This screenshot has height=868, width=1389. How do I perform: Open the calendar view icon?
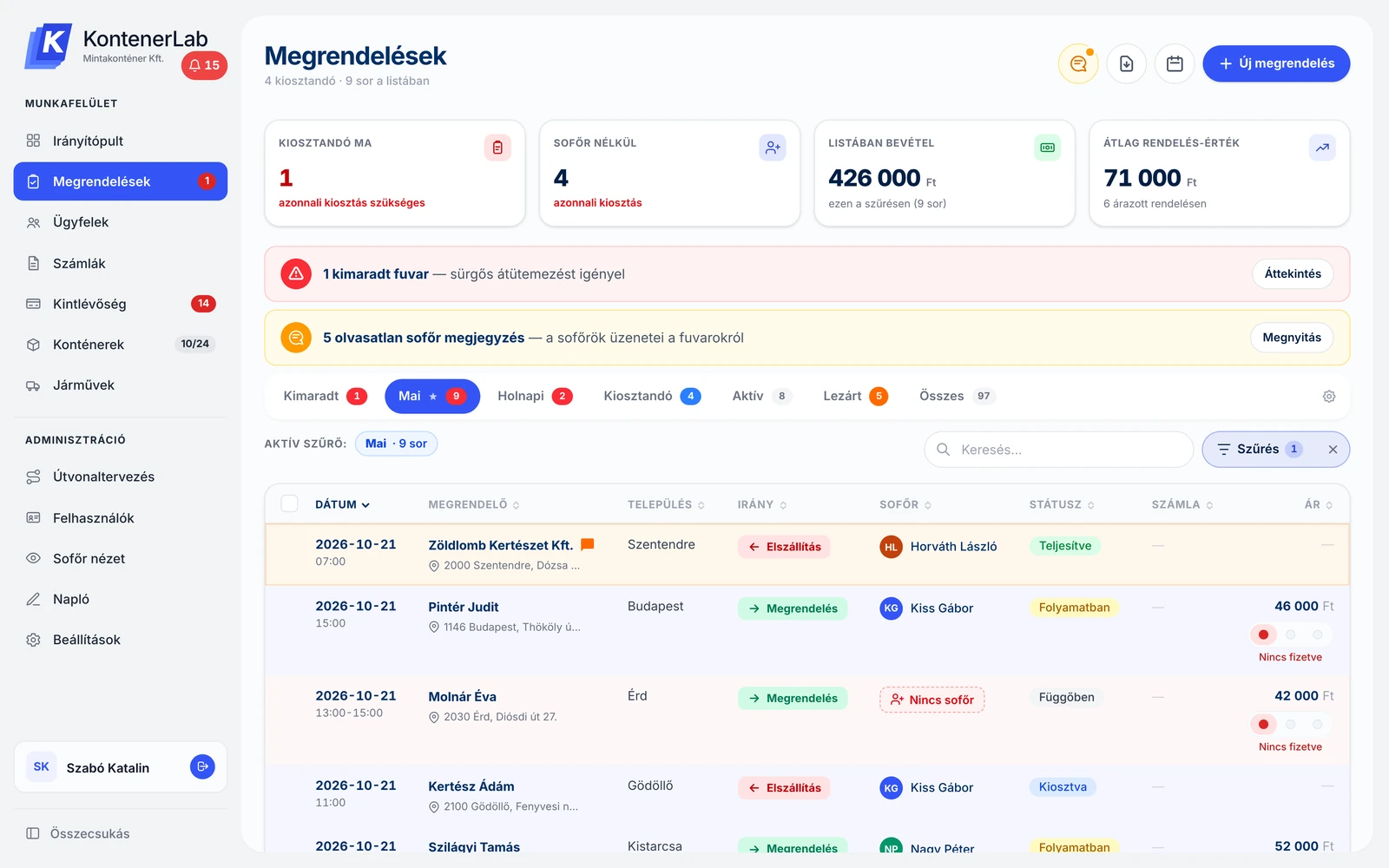point(1175,63)
